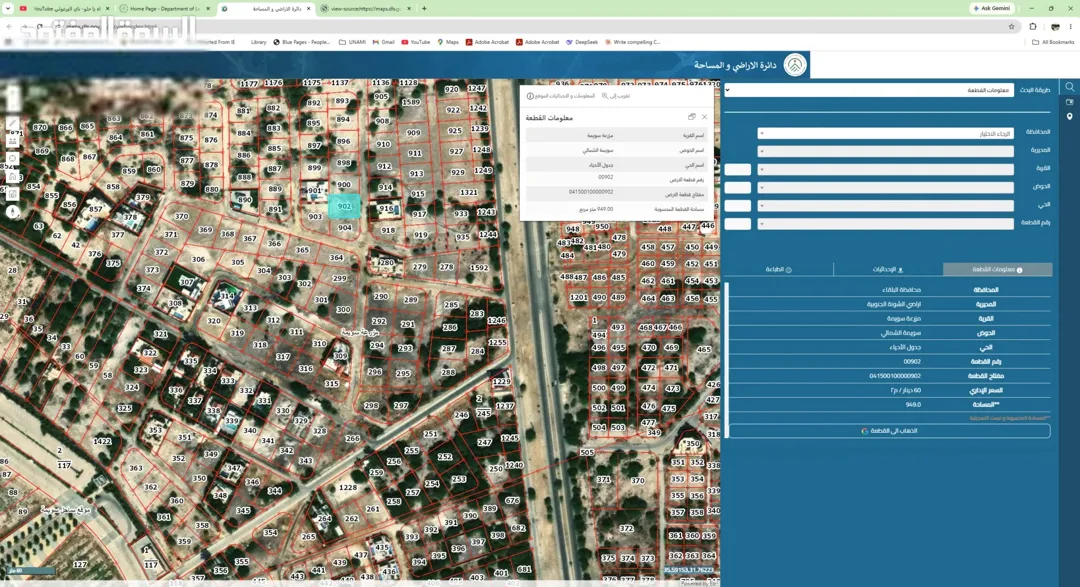
Task: Select the printing tab
Action: 779,269
